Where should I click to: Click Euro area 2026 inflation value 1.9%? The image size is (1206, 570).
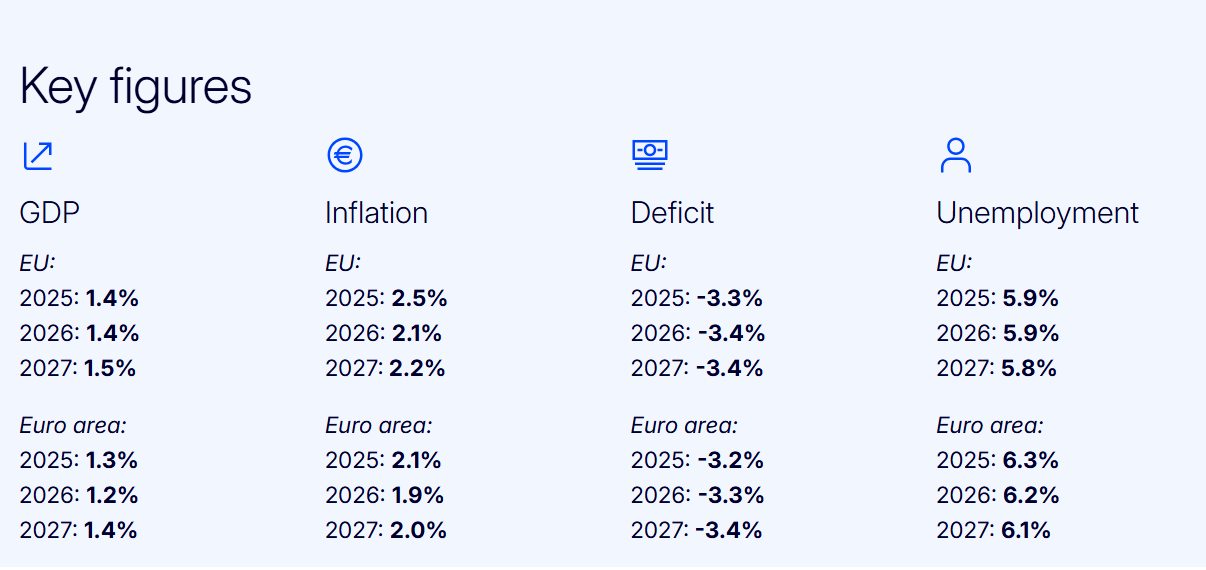(418, 495)
